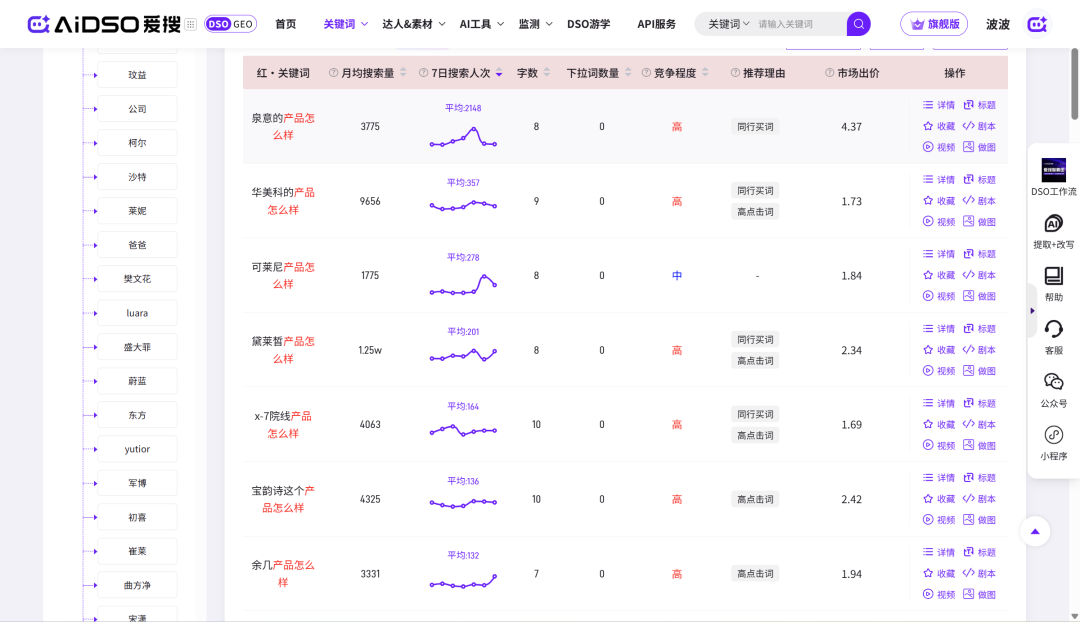
Task: Click the scroll-to-top arrow button
Action: pos(1035,531)
